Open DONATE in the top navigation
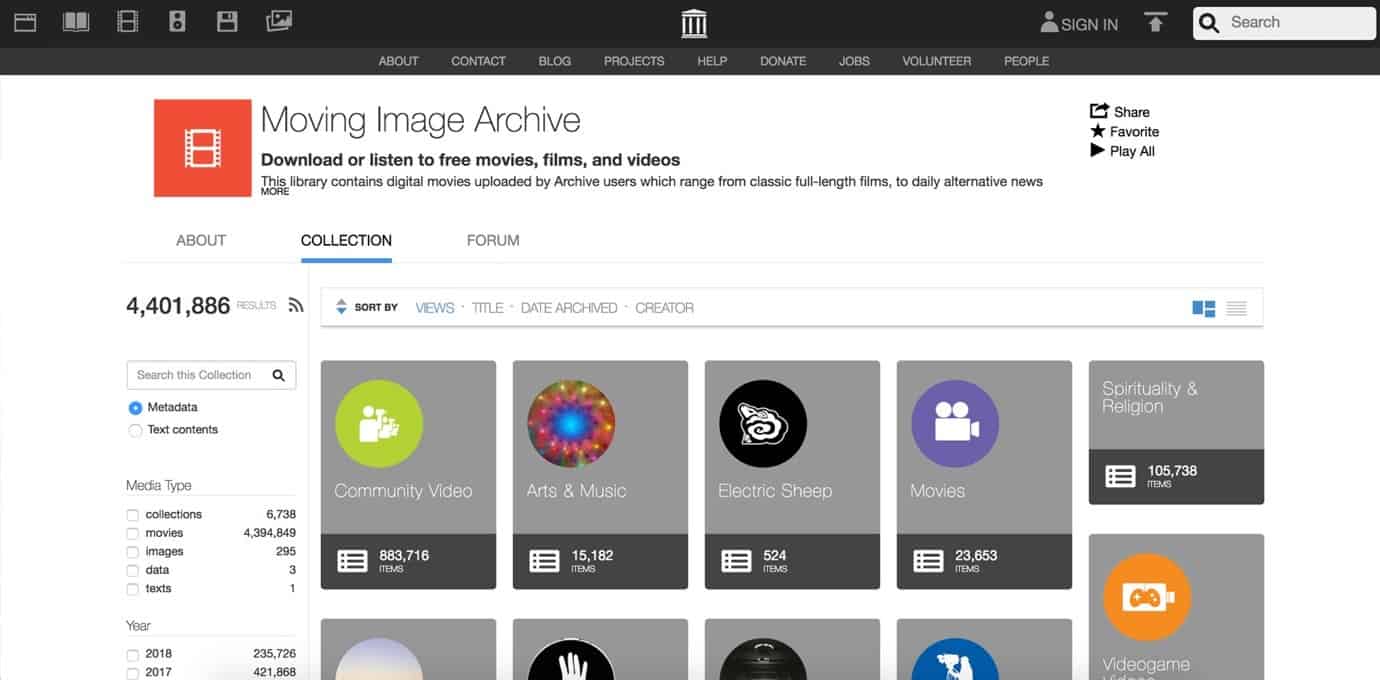 [783, 61]
